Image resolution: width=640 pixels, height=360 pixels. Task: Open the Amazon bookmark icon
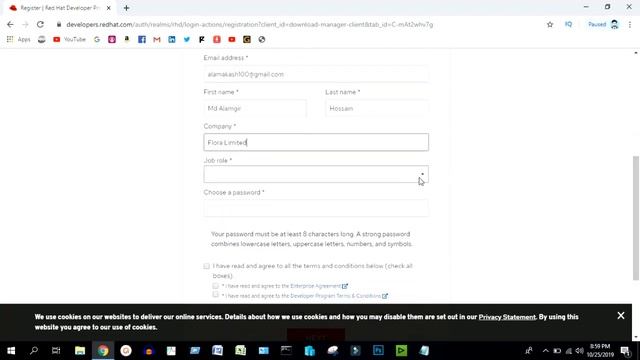[127, 40]
